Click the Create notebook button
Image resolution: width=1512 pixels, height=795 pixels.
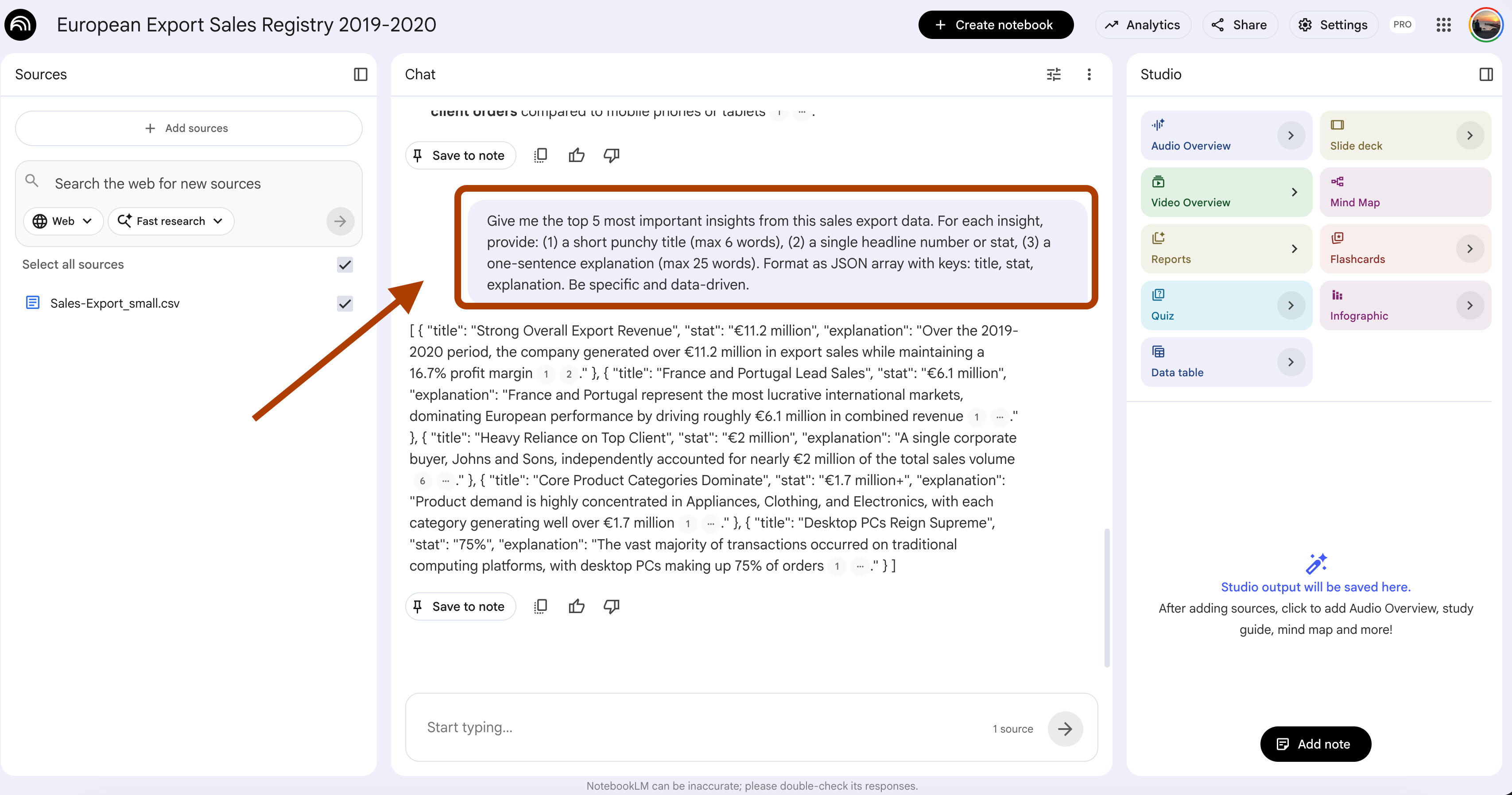point(996,25)
